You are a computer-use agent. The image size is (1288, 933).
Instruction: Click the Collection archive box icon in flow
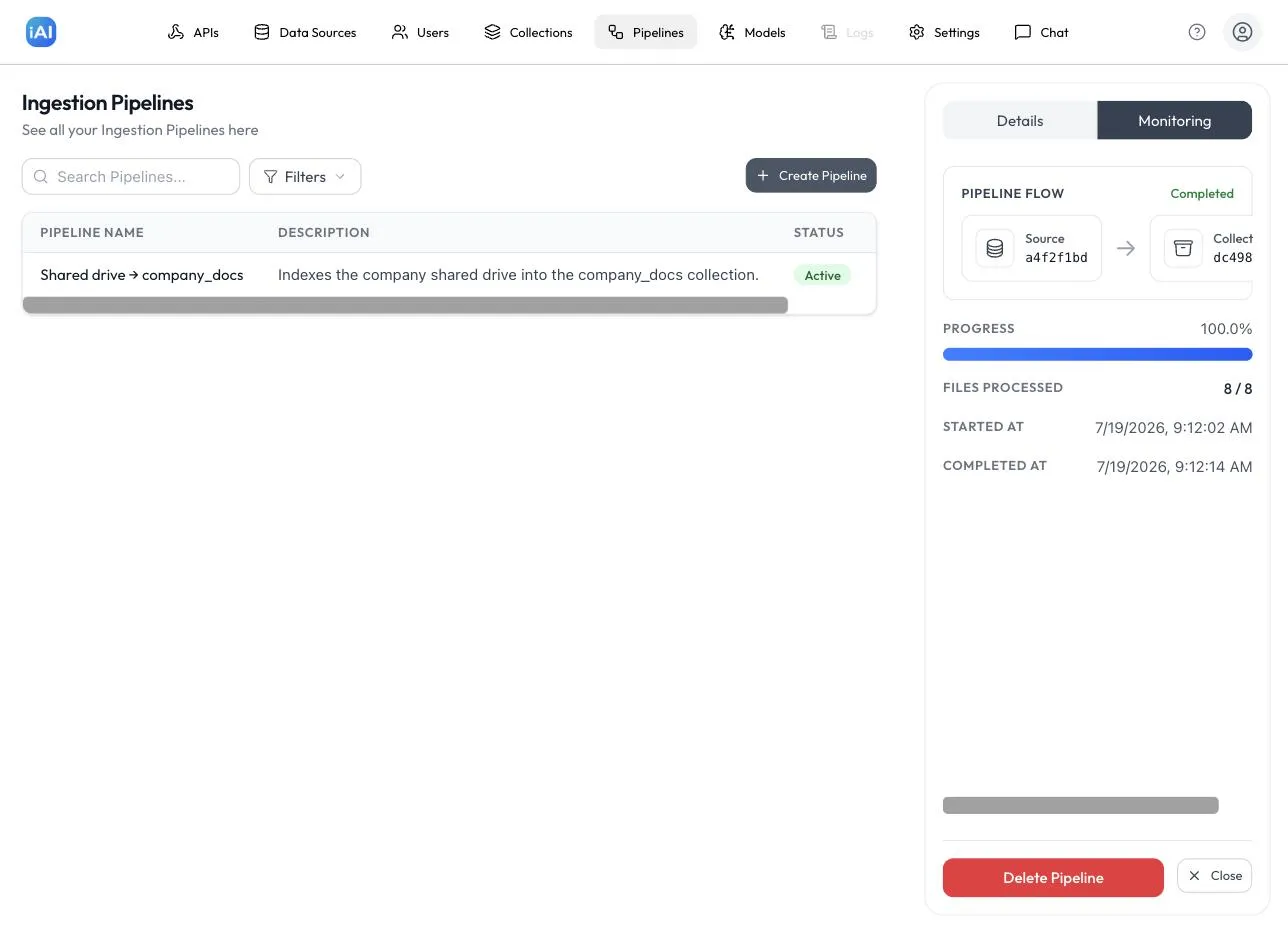(x=1183, y=248)
